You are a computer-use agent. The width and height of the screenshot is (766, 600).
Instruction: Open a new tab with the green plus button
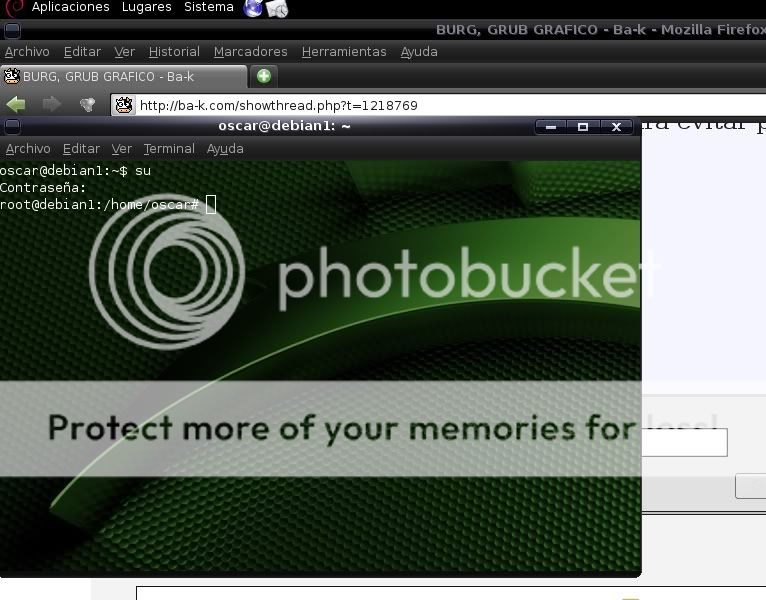coord(264,76)
